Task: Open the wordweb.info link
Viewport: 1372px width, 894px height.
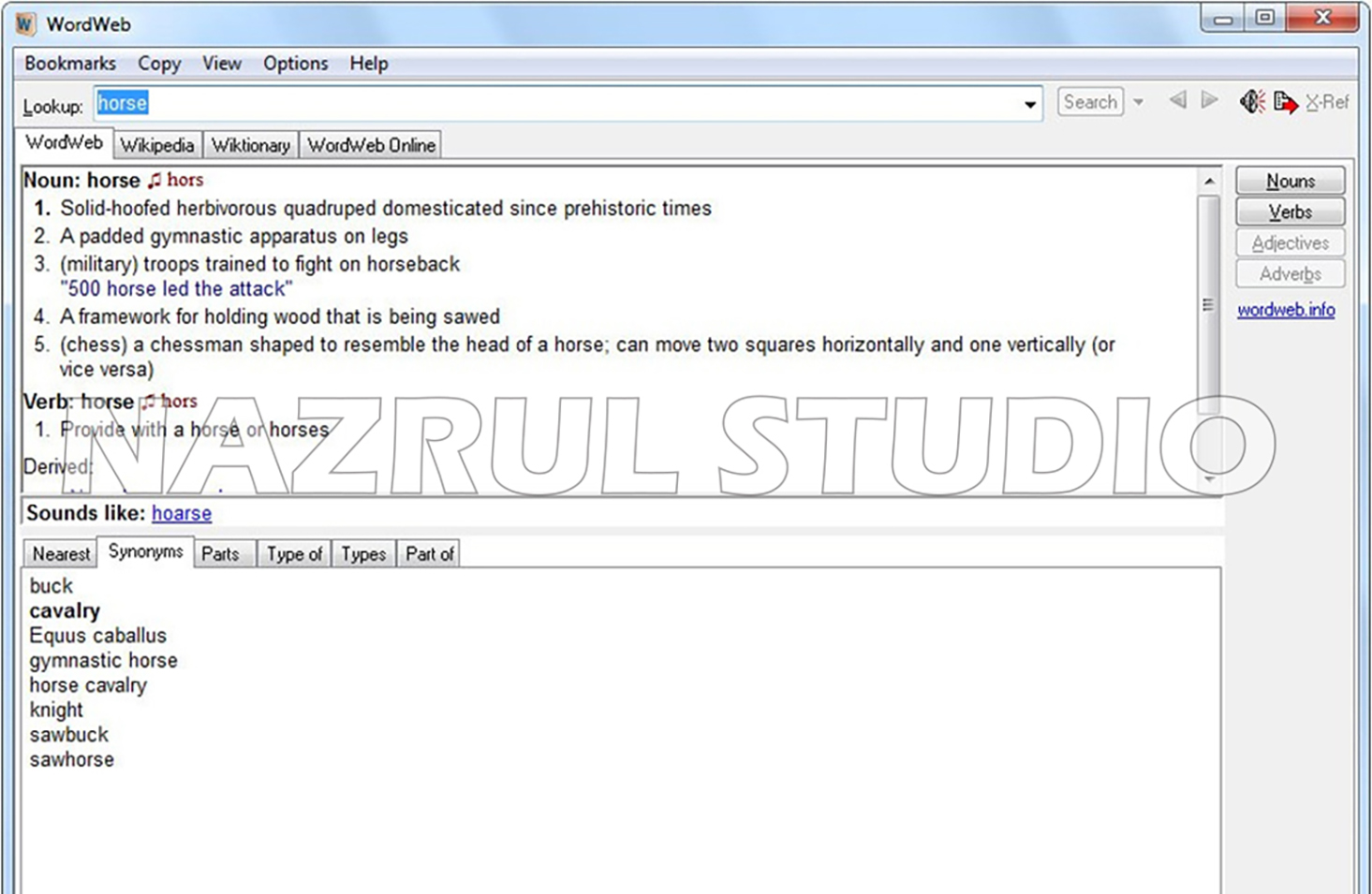Action: coord(1286,310)
